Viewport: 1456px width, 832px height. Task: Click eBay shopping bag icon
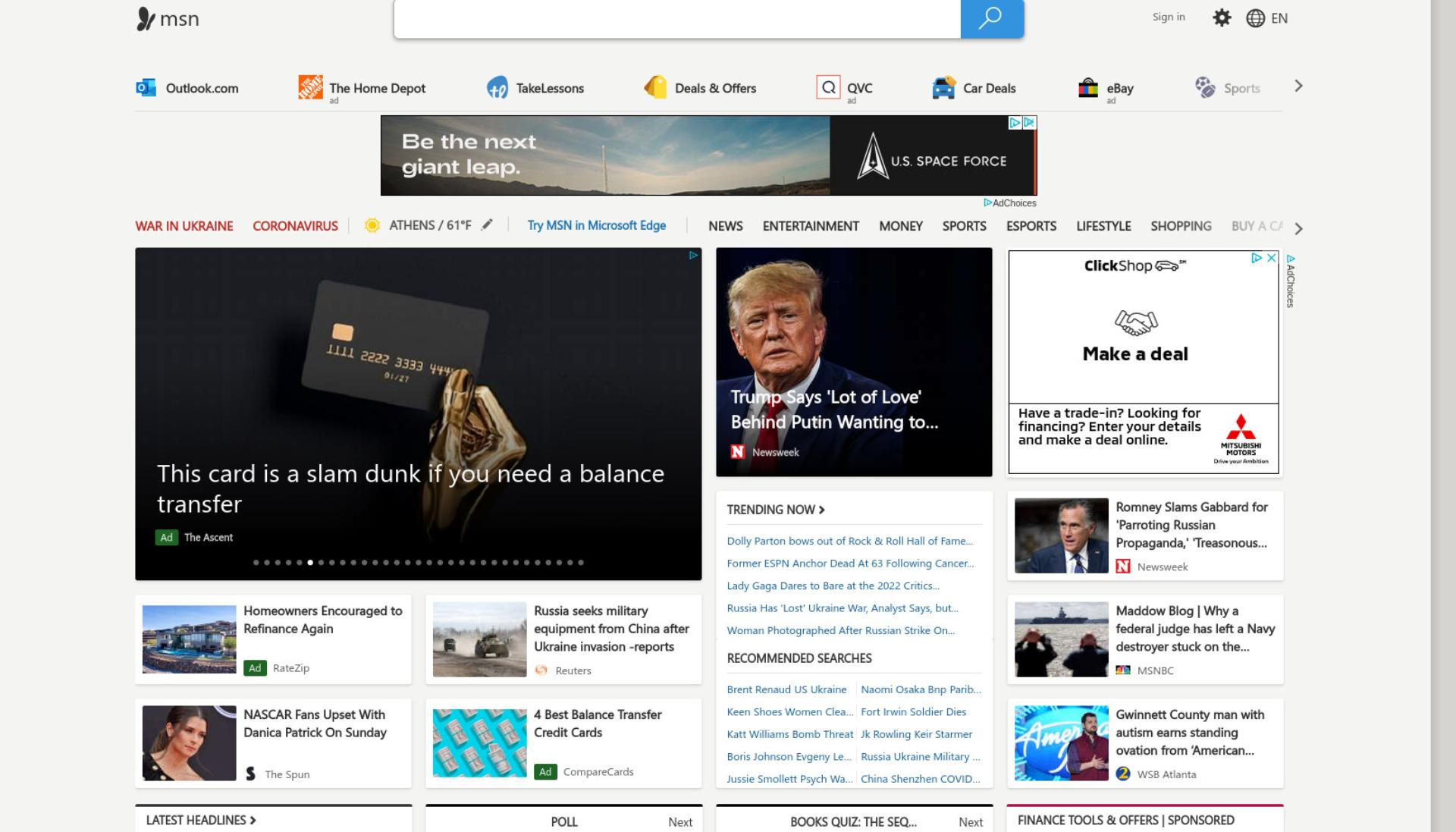1088,88
